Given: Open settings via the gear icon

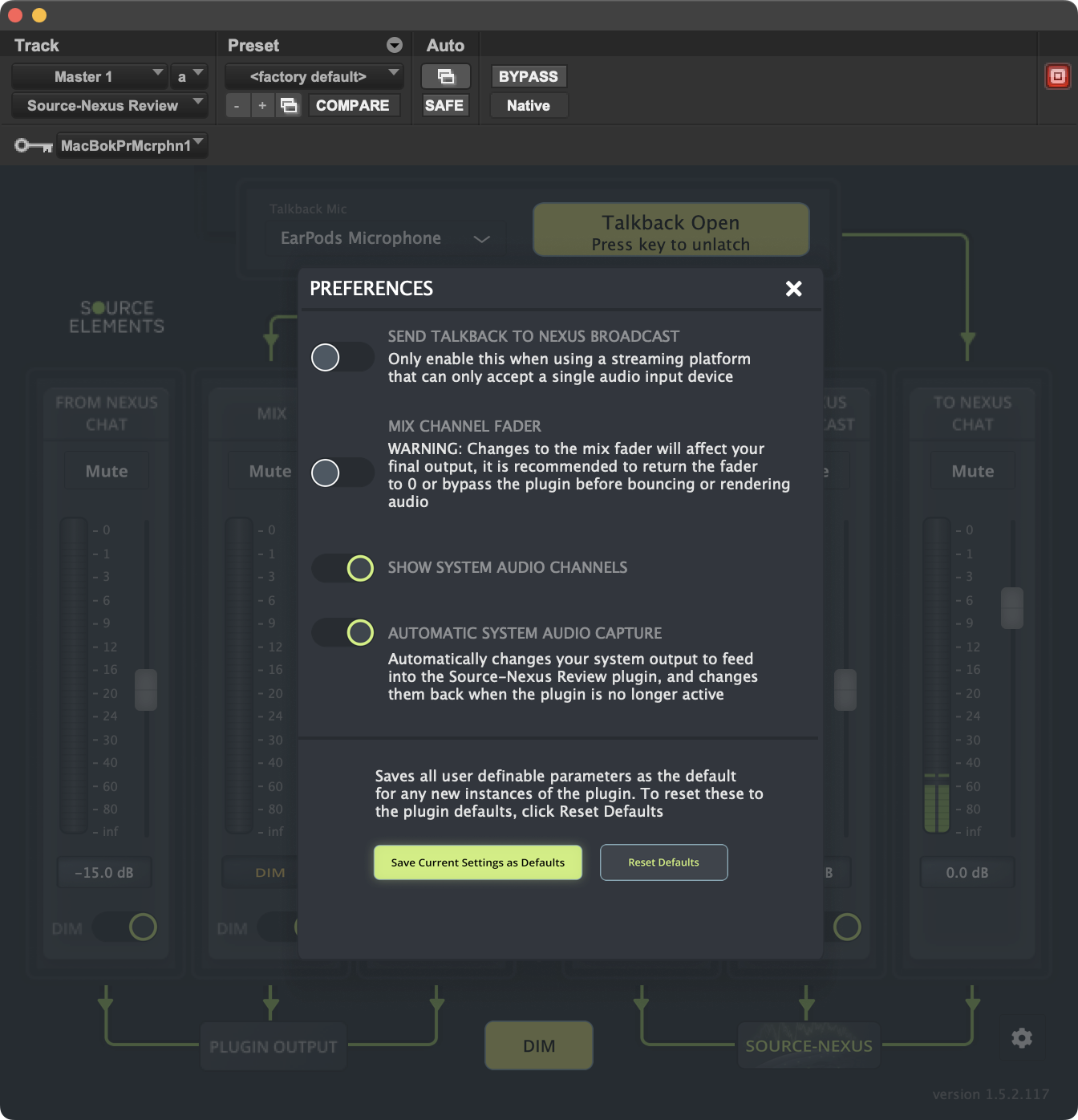Looking at the screenshot, I should click(x=1021, y=1038).
